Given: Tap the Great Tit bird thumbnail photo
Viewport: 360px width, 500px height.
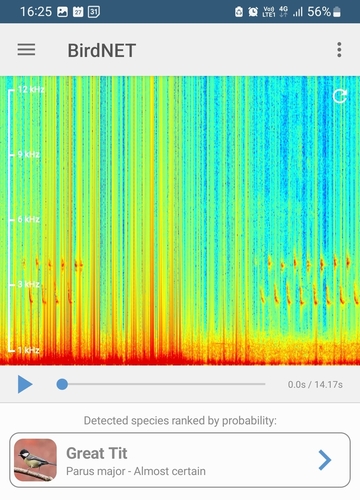Looking at the screenshot, I should click(x=35, y=460).
